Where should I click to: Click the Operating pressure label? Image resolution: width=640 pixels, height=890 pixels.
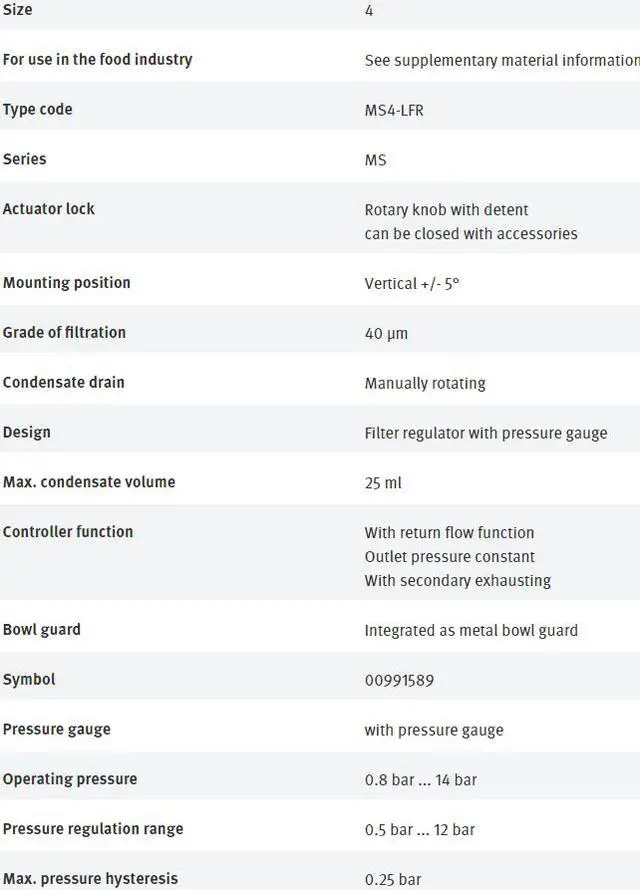click(70, 779)
